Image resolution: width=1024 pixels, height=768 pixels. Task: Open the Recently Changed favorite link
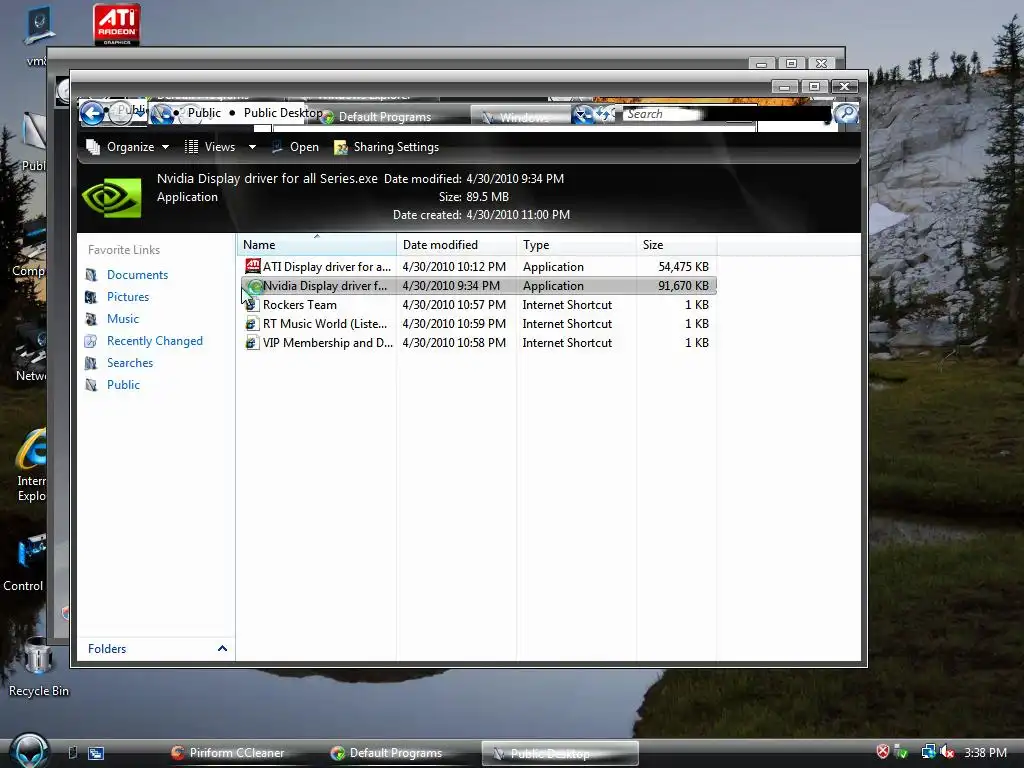coord(155,341)
